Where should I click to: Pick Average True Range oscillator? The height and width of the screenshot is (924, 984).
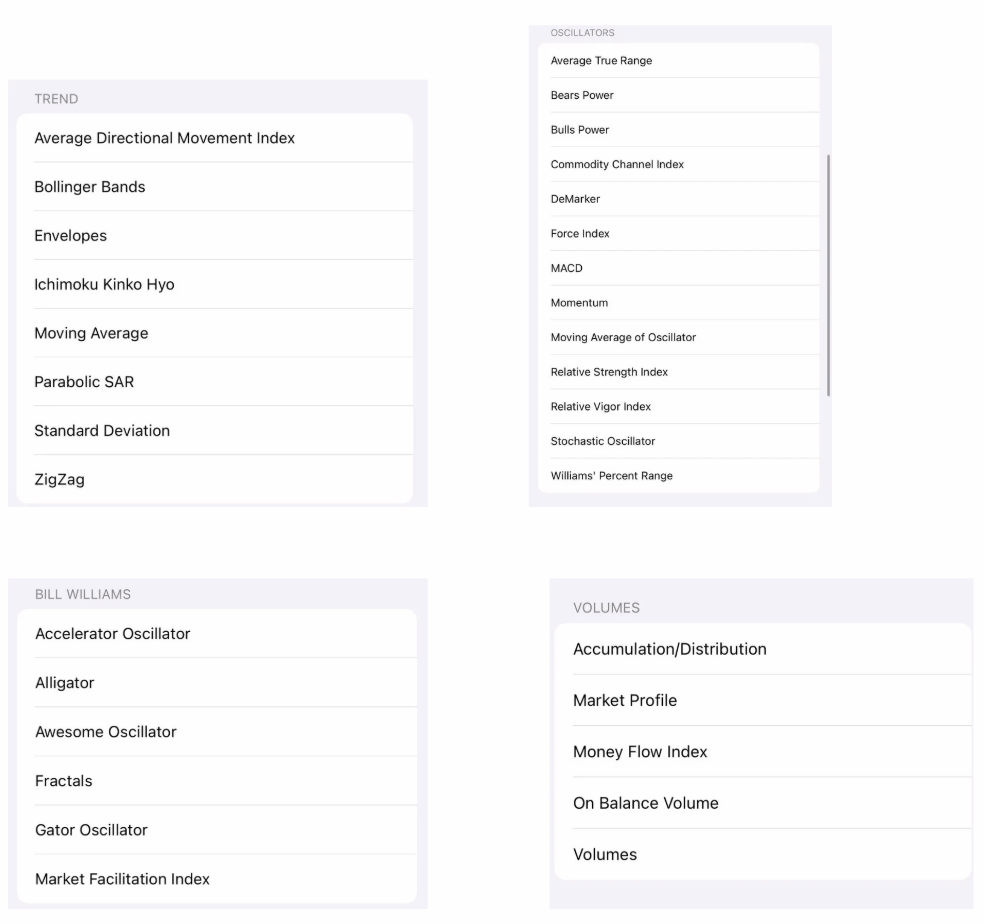(601, 61)
